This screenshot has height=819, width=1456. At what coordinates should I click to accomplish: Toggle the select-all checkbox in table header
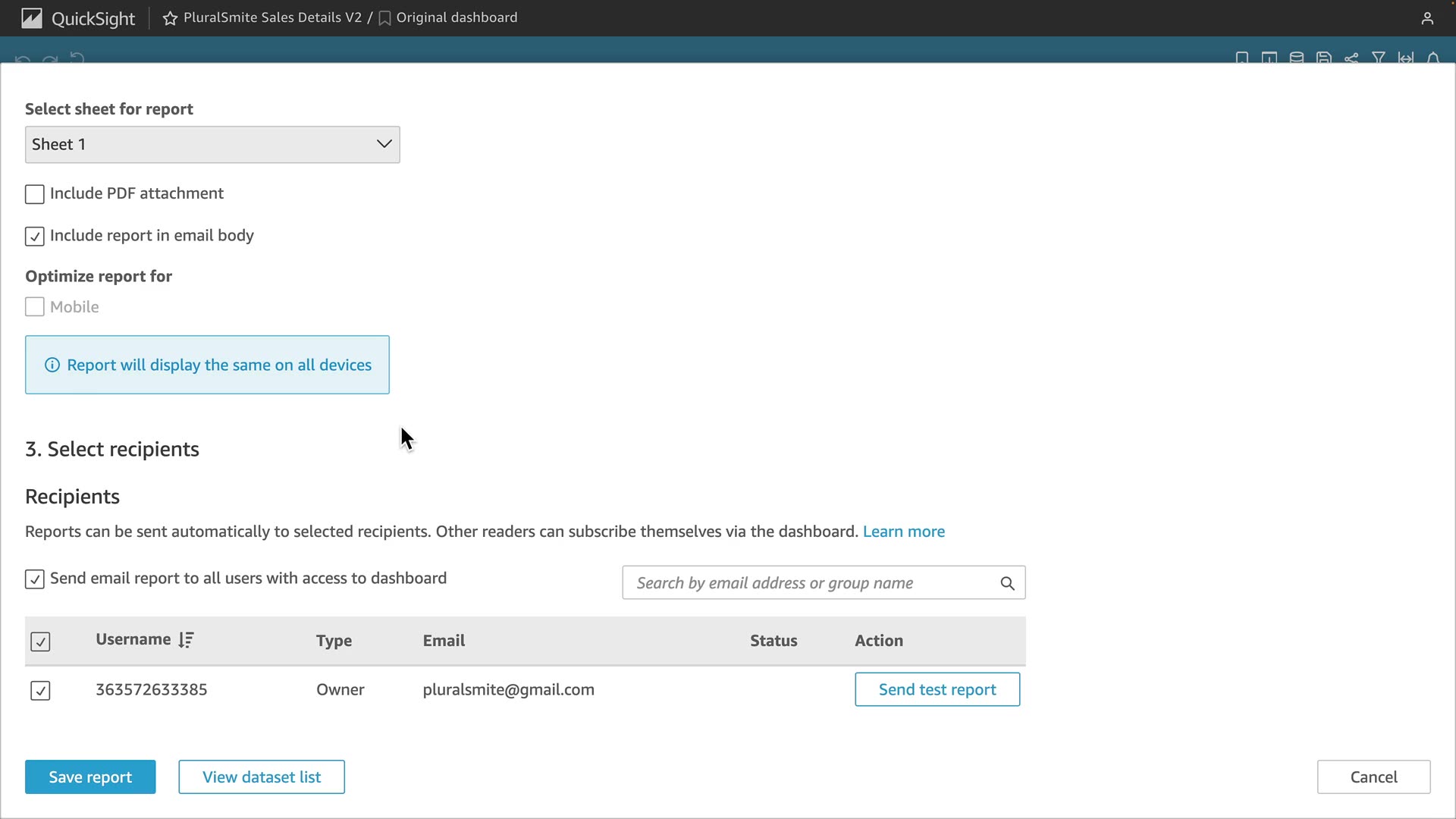point(40,642)
